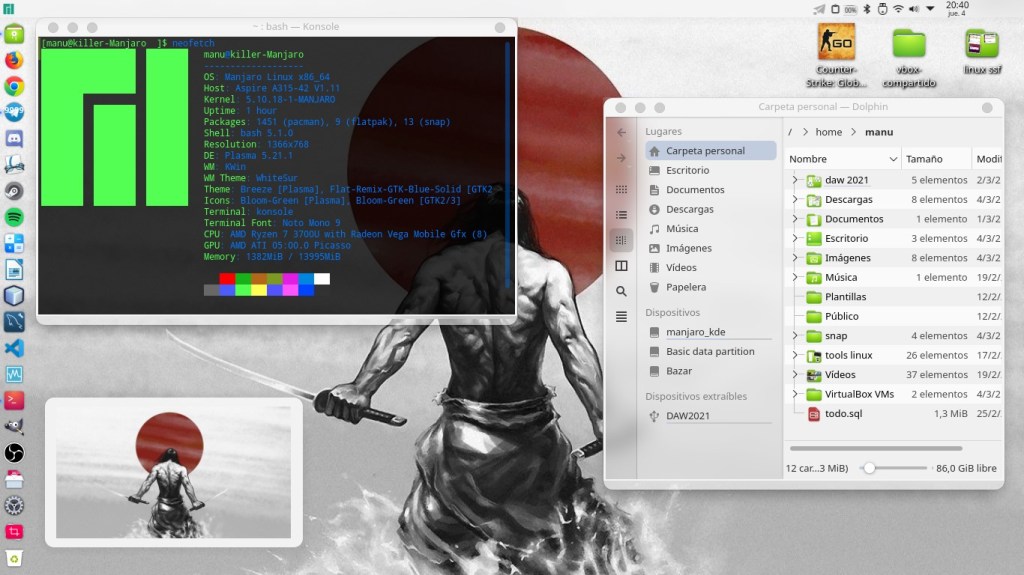Image resolution: width=1024 pixels, height=575 pixels.
Task: Open Dolphin search with the magnifier icon
Action: point(621,291)
